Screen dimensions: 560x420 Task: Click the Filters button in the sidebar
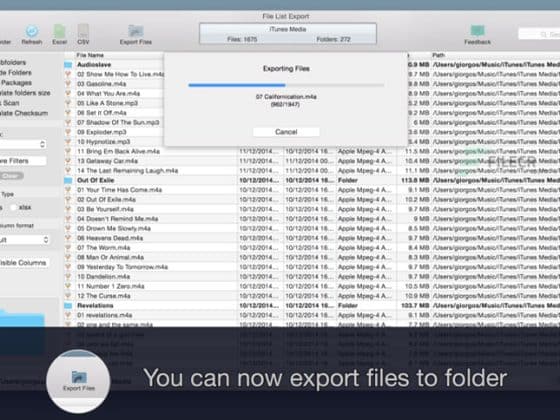click(x=23, y=161)
